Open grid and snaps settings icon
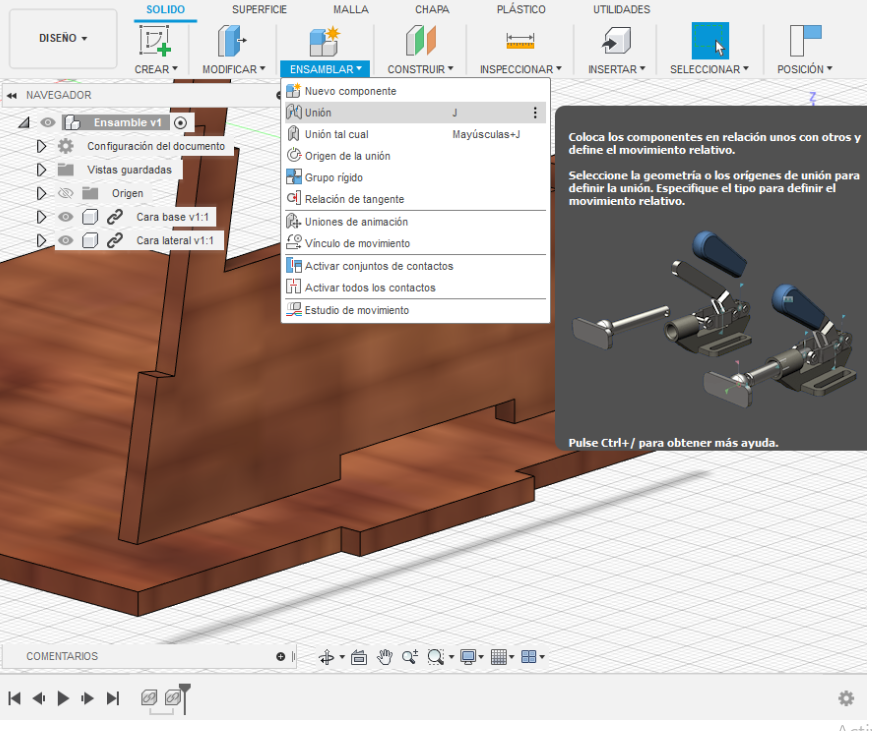The image size is (872, 731). [498, 657]
